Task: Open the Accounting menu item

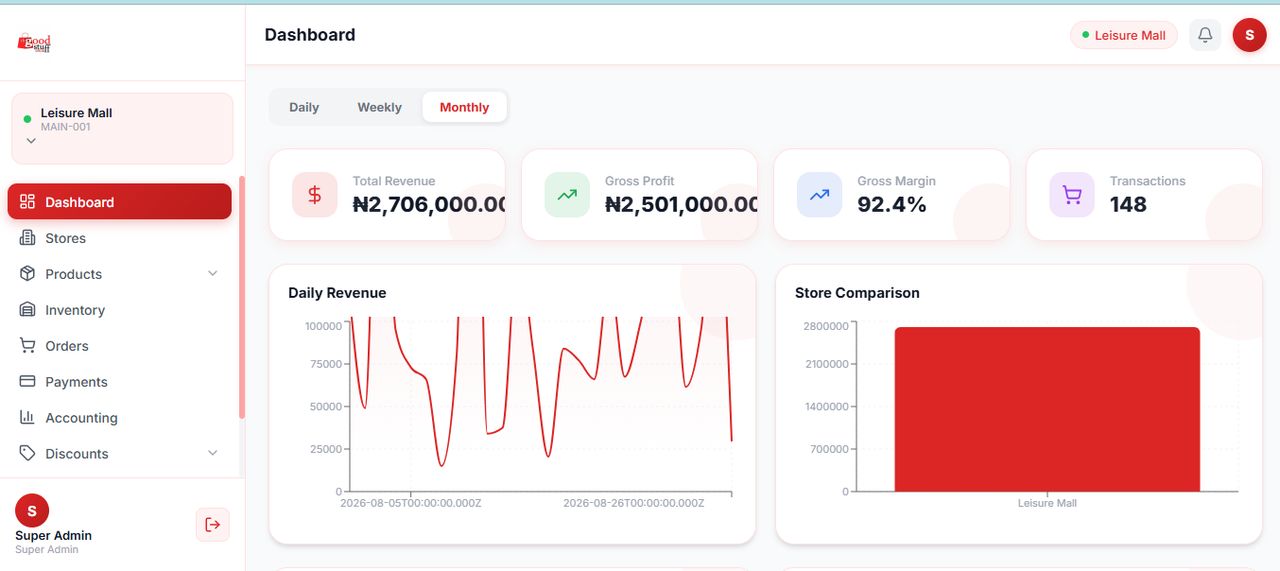Action: point(120,418)
